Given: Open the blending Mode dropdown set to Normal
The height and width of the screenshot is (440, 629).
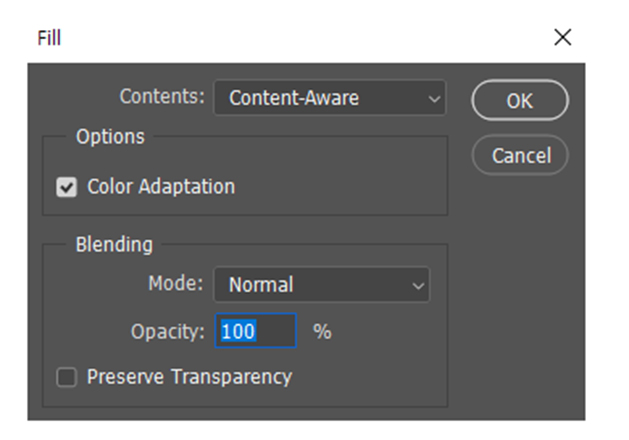Looking at the screenshot, I should 321,285.
